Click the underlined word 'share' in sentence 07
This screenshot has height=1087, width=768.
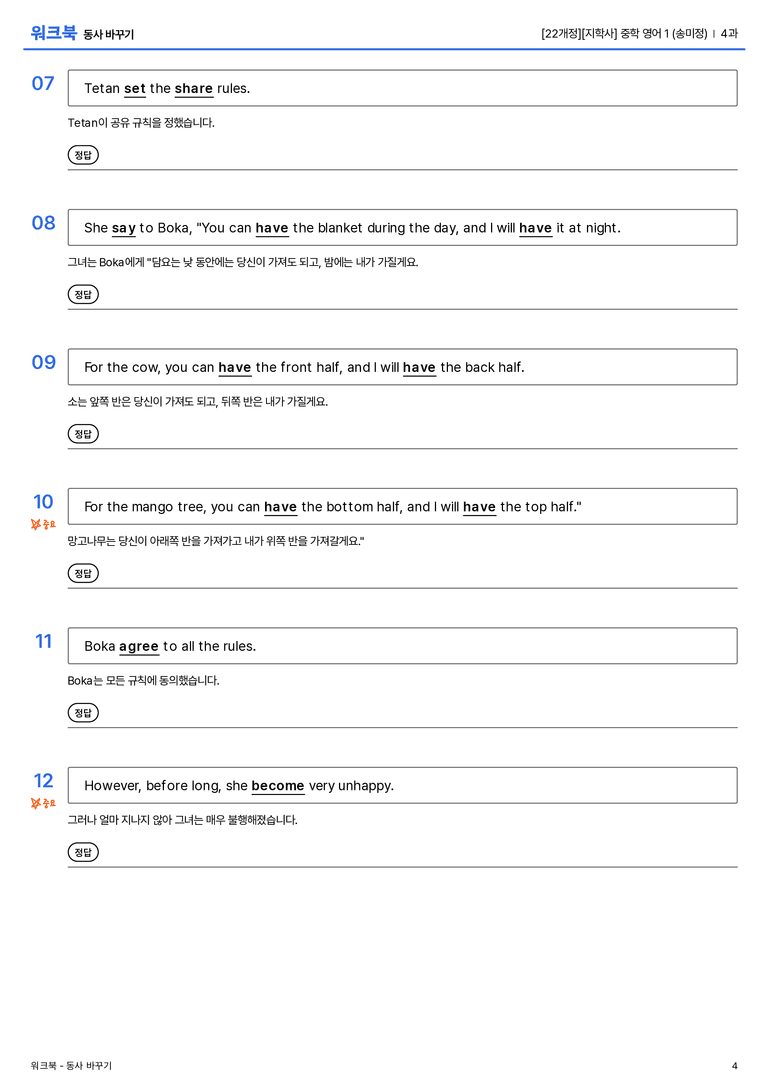tap(193, 89)
